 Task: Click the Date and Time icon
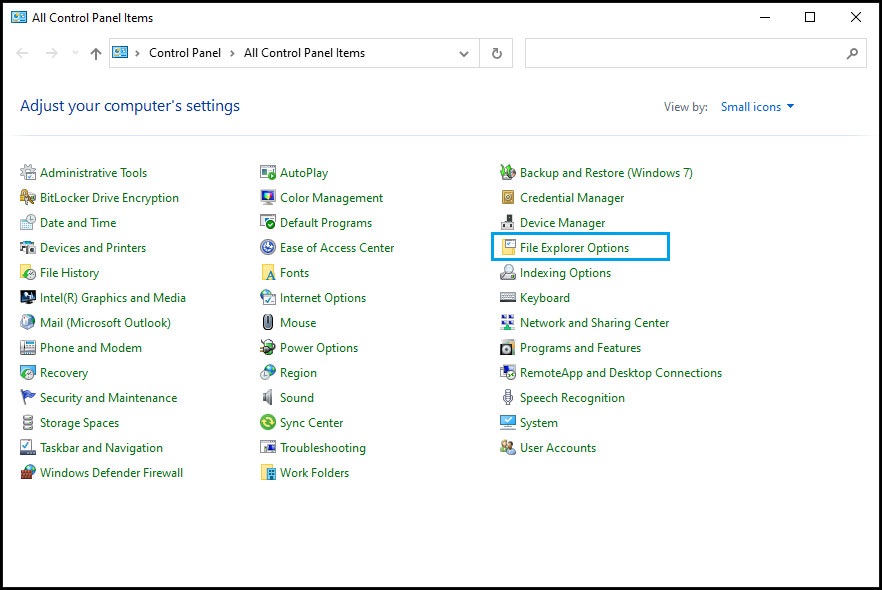[x=28, y=223]
